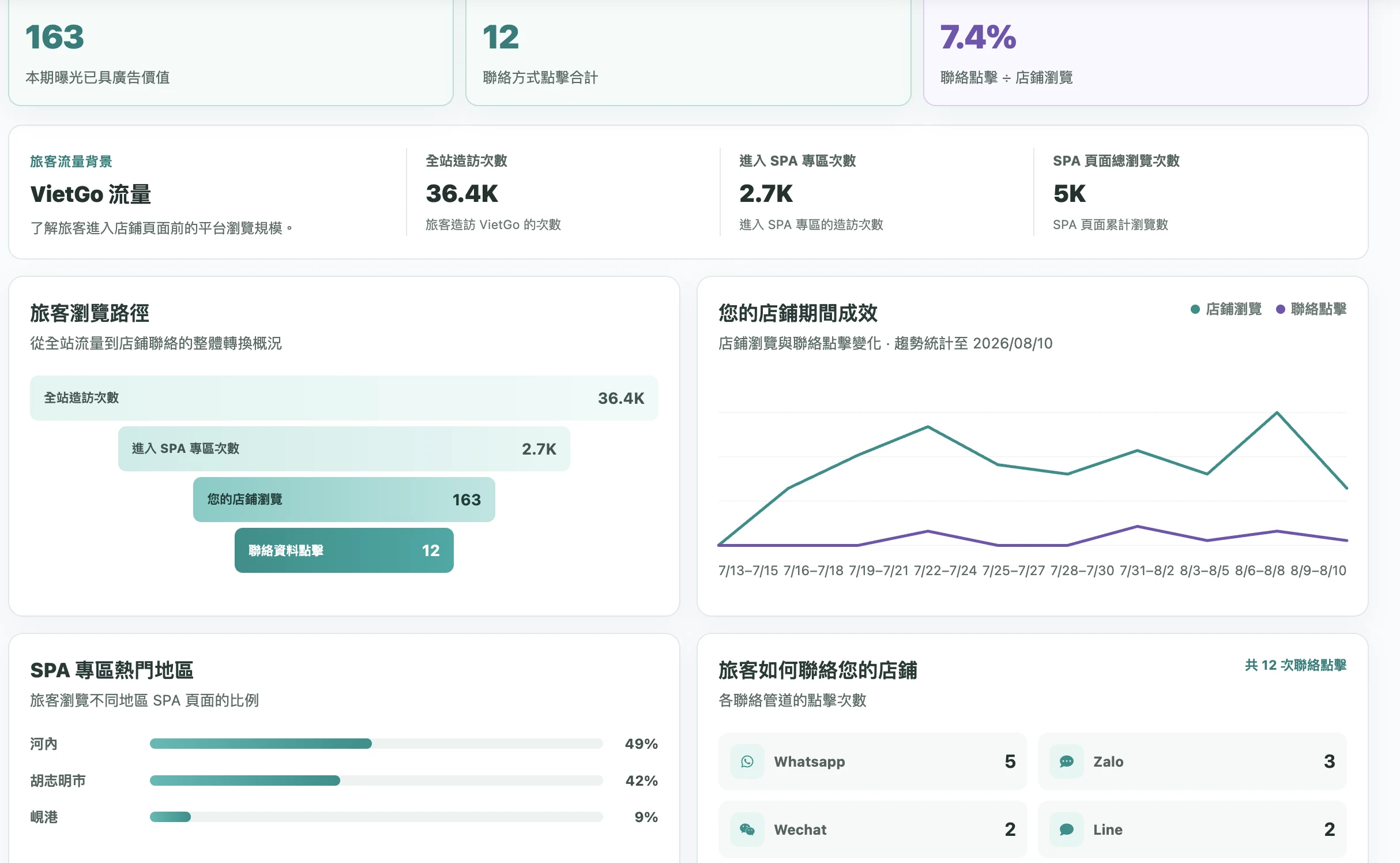Click the Whatsapp channel icon
1400x863 pixels.
[747, 761]
